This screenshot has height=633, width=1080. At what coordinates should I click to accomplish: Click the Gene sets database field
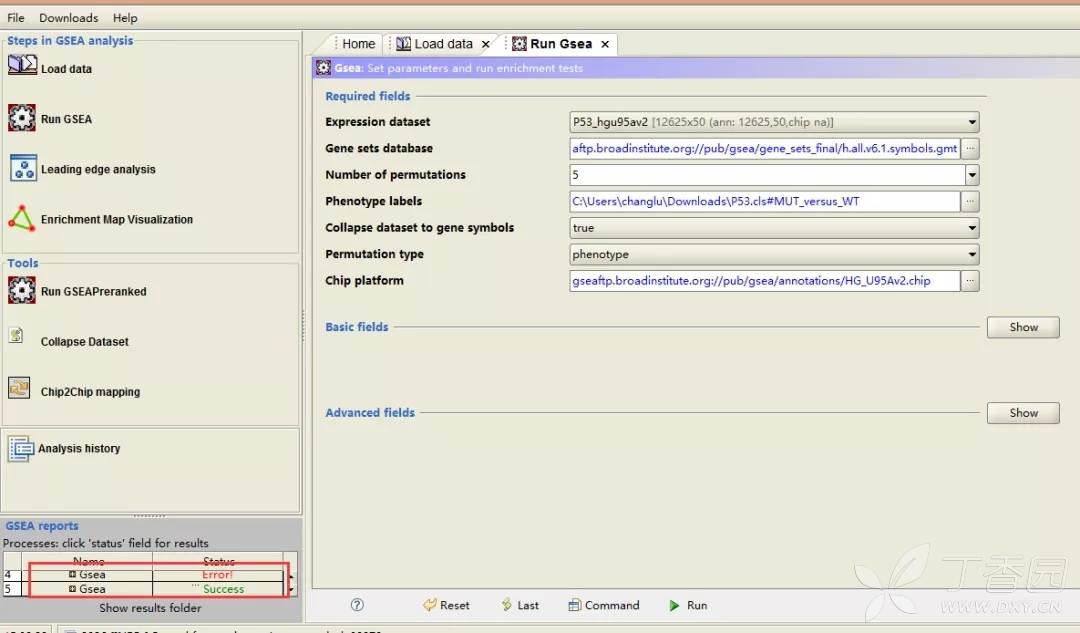pos(765,148)
